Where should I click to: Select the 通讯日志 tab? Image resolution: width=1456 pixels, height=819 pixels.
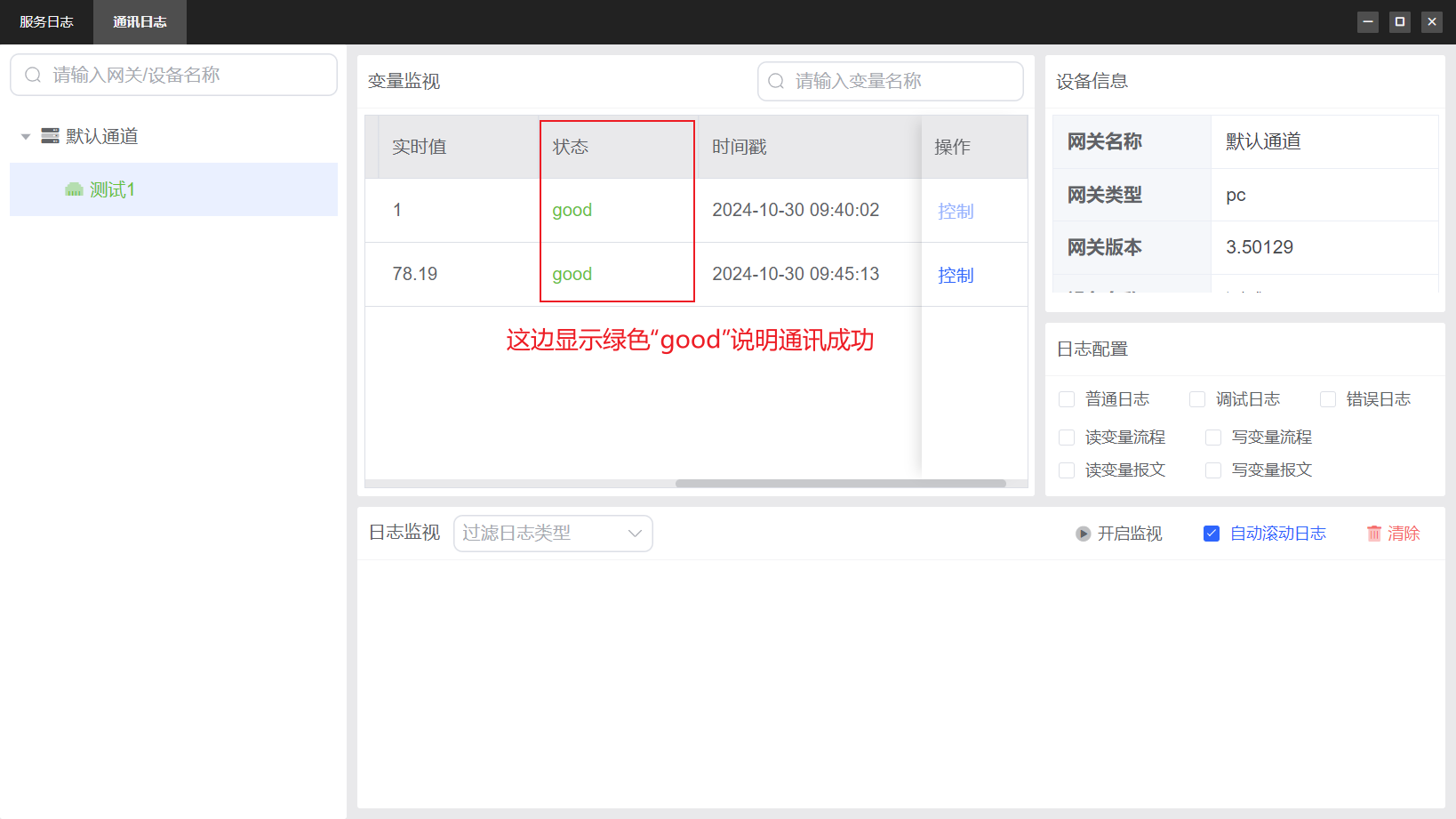tap(140, 22)
